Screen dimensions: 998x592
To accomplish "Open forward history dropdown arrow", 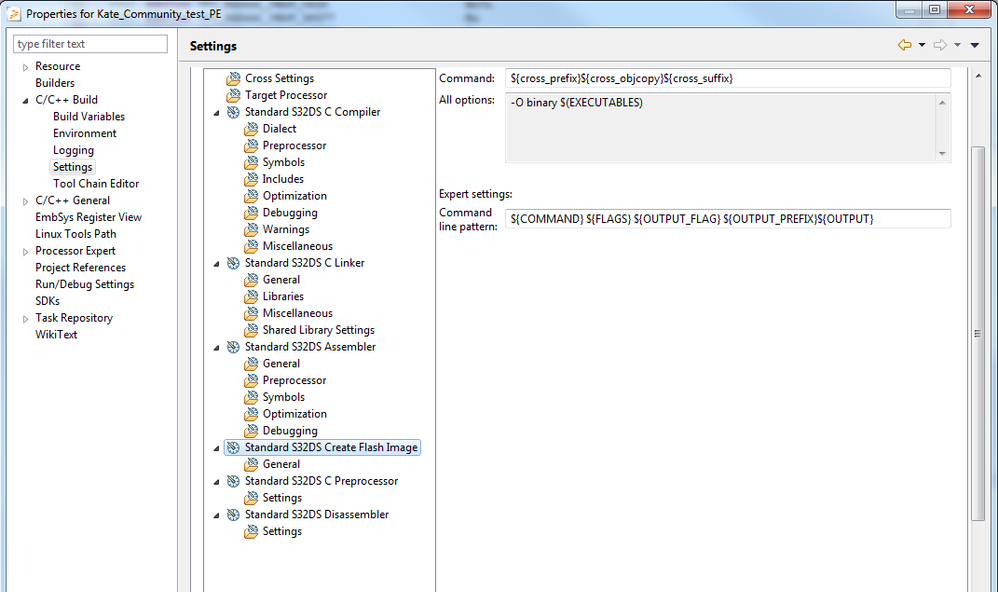I will 957,45.
